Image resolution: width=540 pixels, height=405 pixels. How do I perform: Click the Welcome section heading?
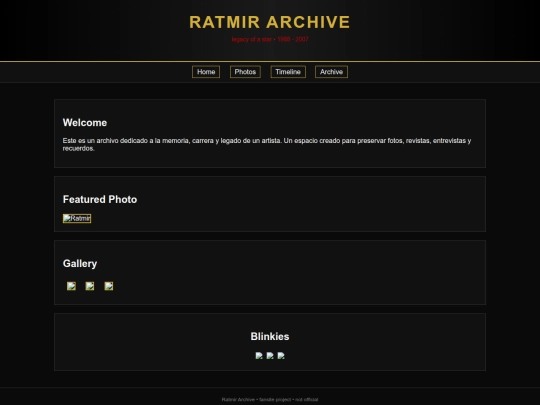[85, 123]
